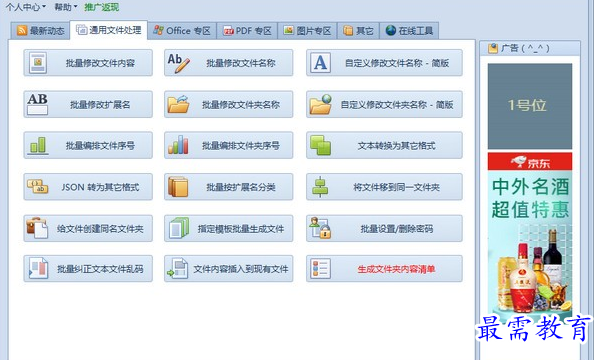Click the green align icon for 将文件移到同一文件夹
Screen dimensions: 599x360
tap(321, 186)
